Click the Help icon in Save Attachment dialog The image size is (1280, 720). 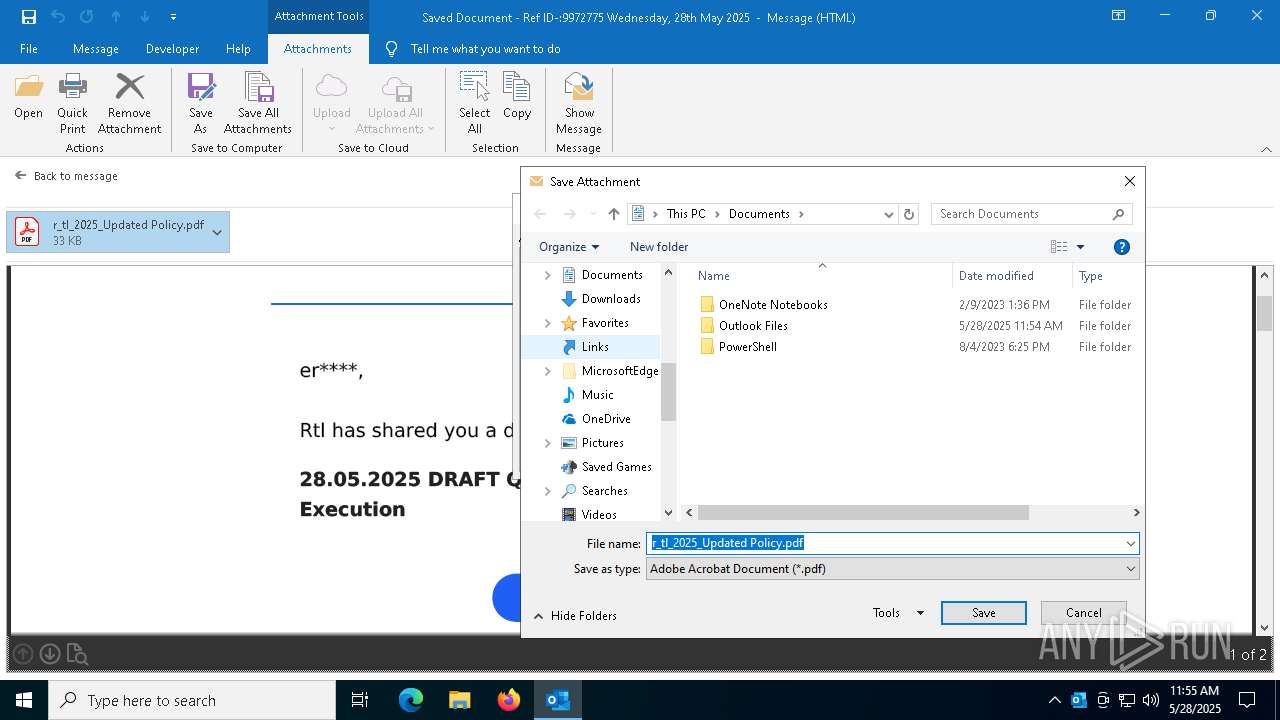(x=1122, y=247)
